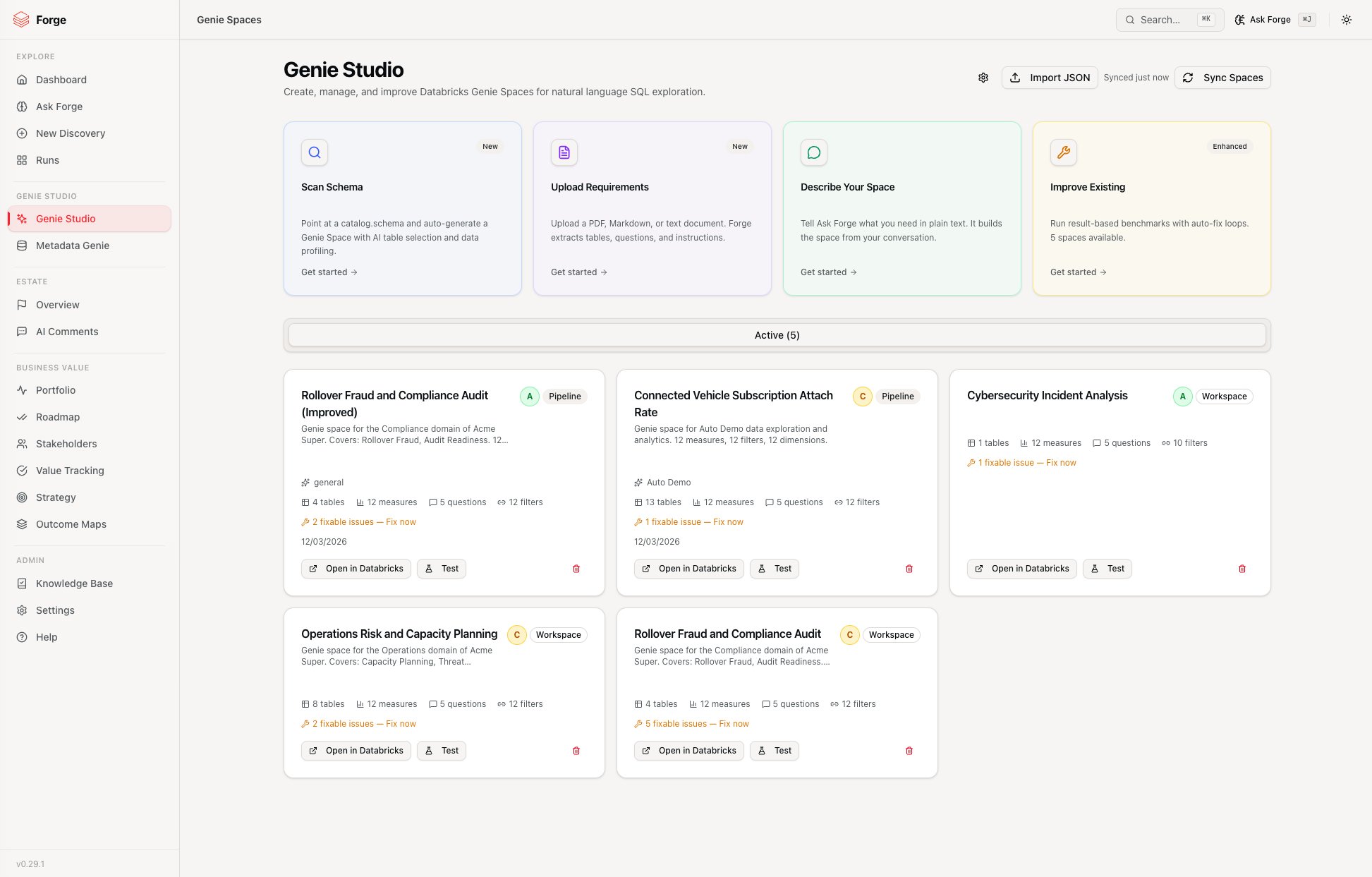
Task: Click Upload Requirements document icon
Action: 564,152
